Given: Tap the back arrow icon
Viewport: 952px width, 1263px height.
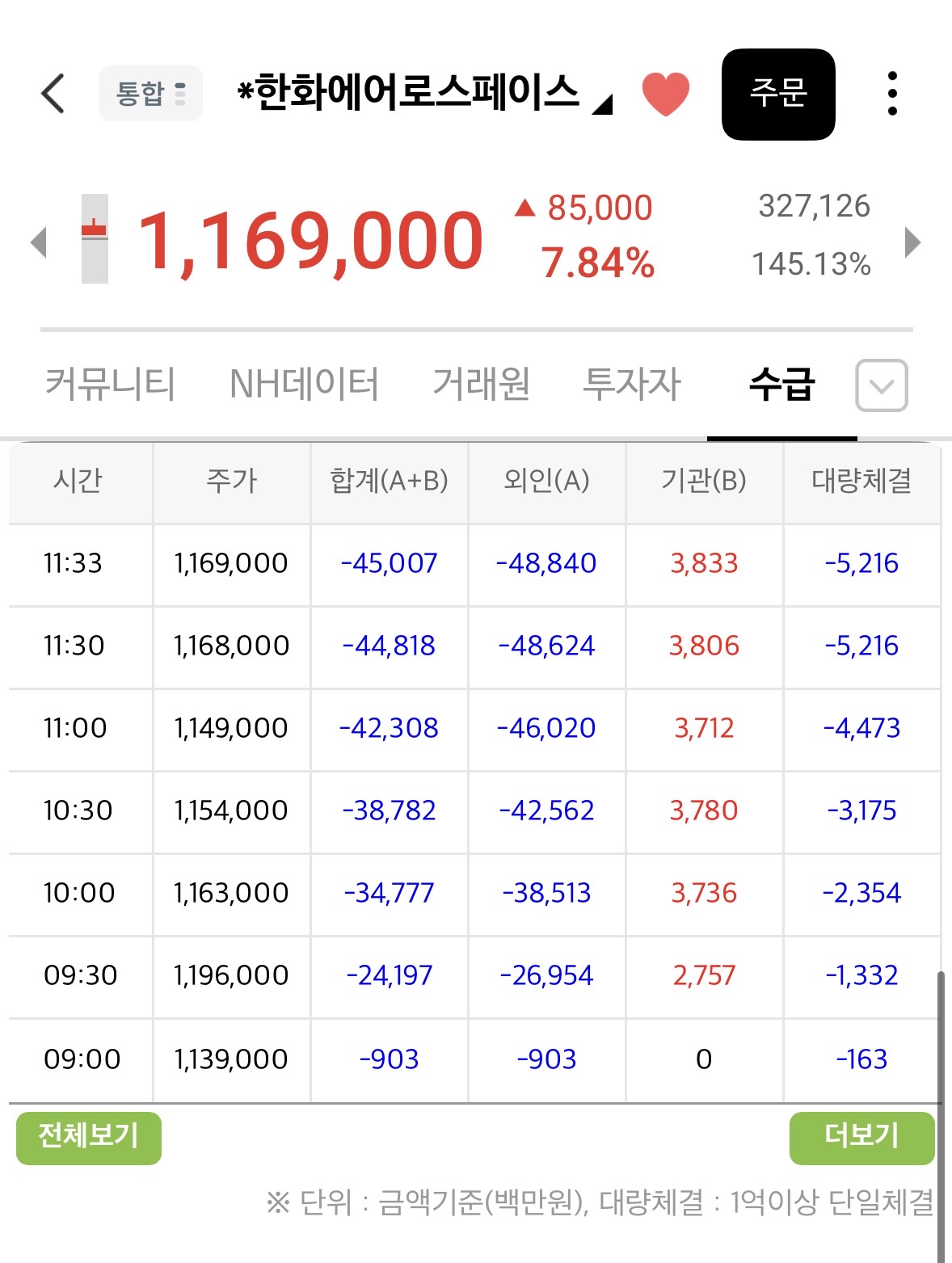Looking at the screenshot, I should [53, 93].
